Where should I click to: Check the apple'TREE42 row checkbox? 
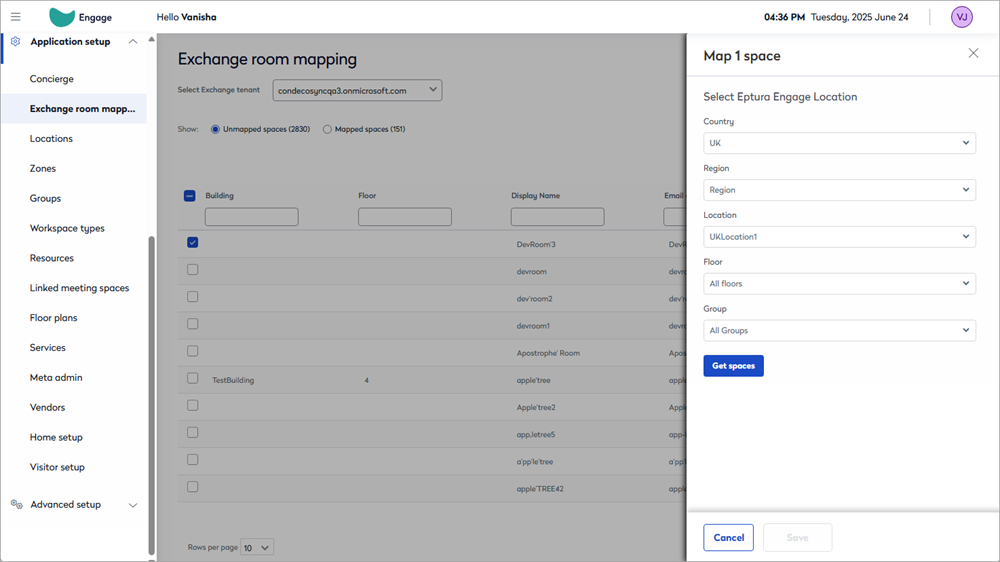[193, 487]
